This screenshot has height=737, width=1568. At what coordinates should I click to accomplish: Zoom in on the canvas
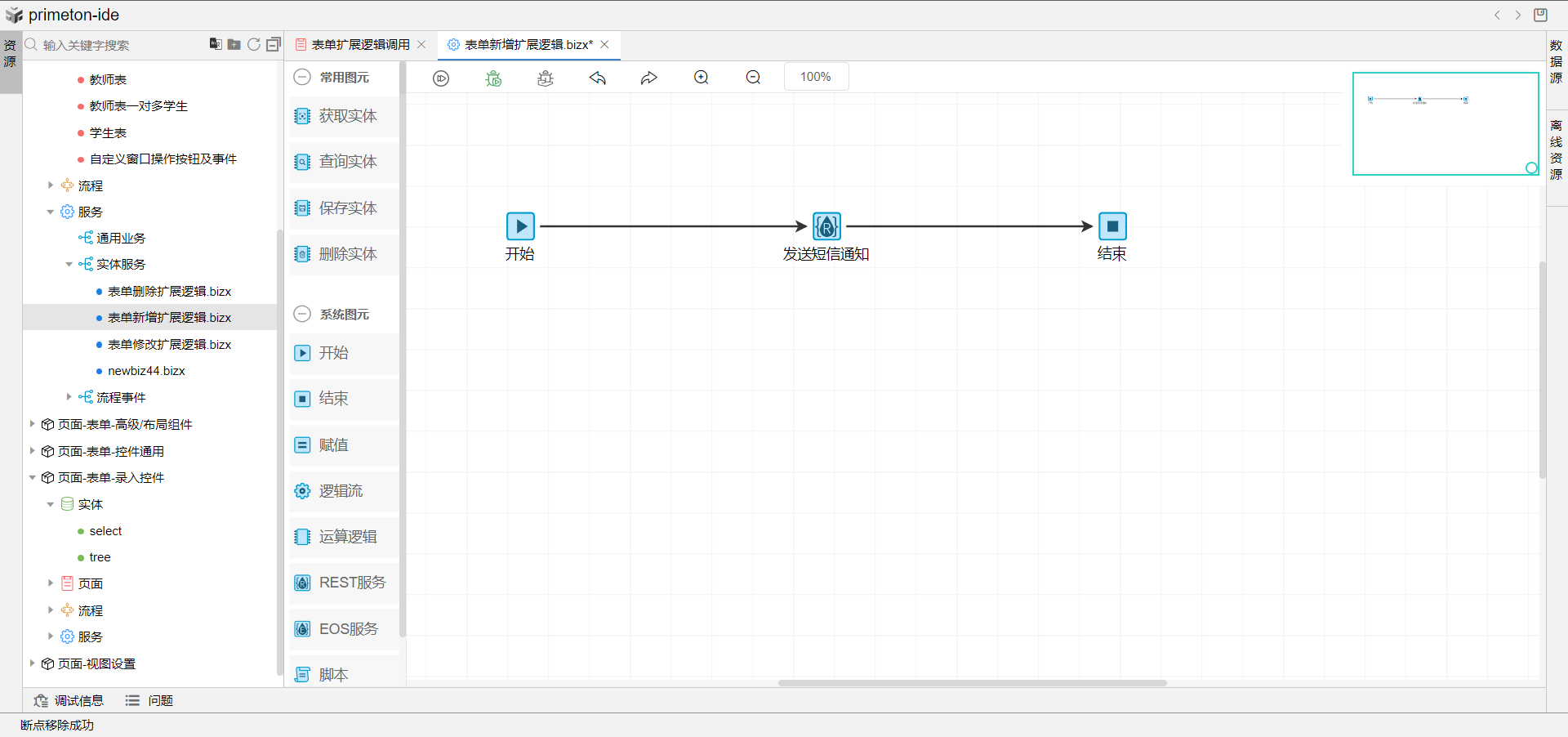(x=702, y=78)
